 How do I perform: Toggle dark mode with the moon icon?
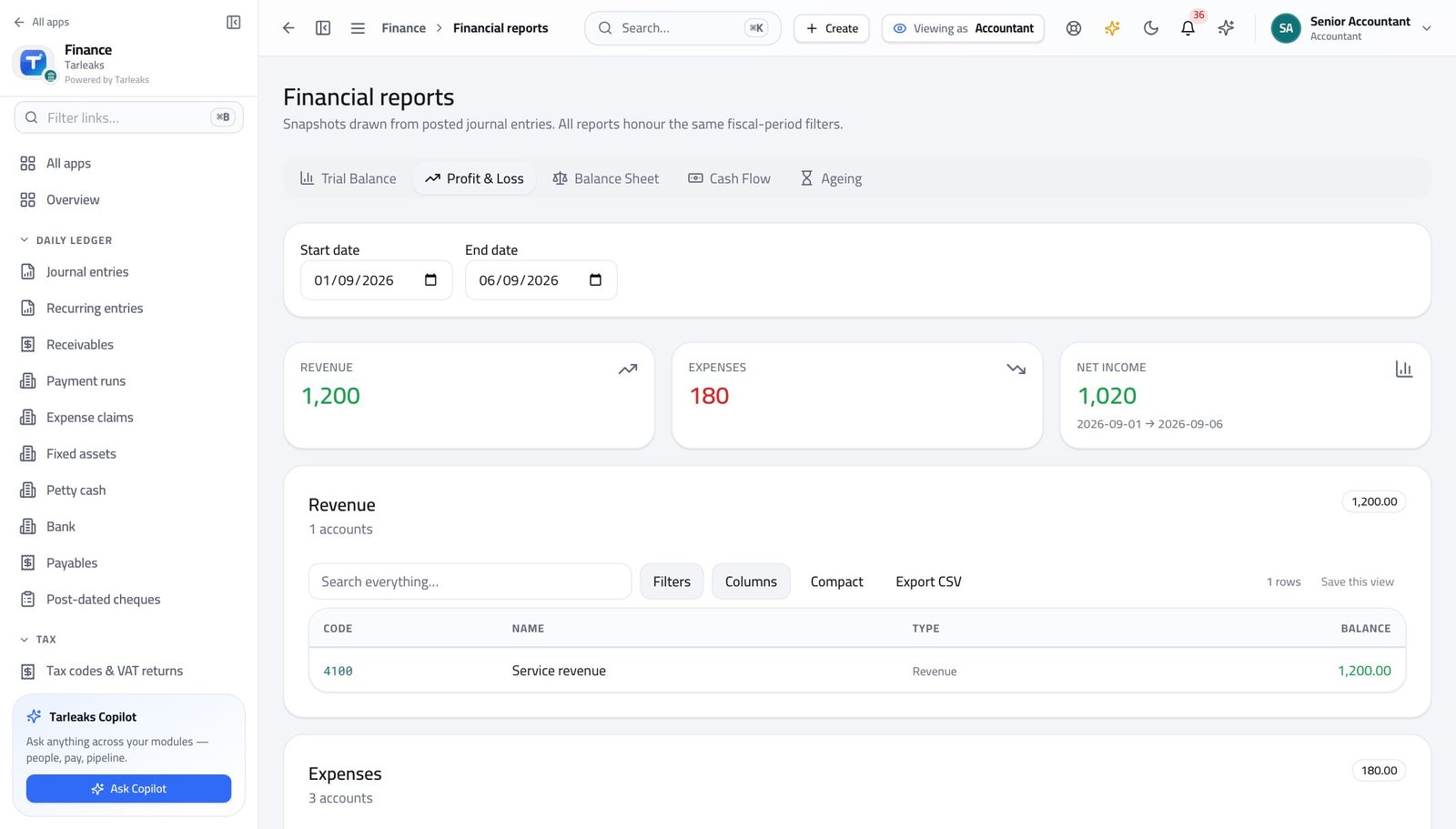pos(1151,28)
